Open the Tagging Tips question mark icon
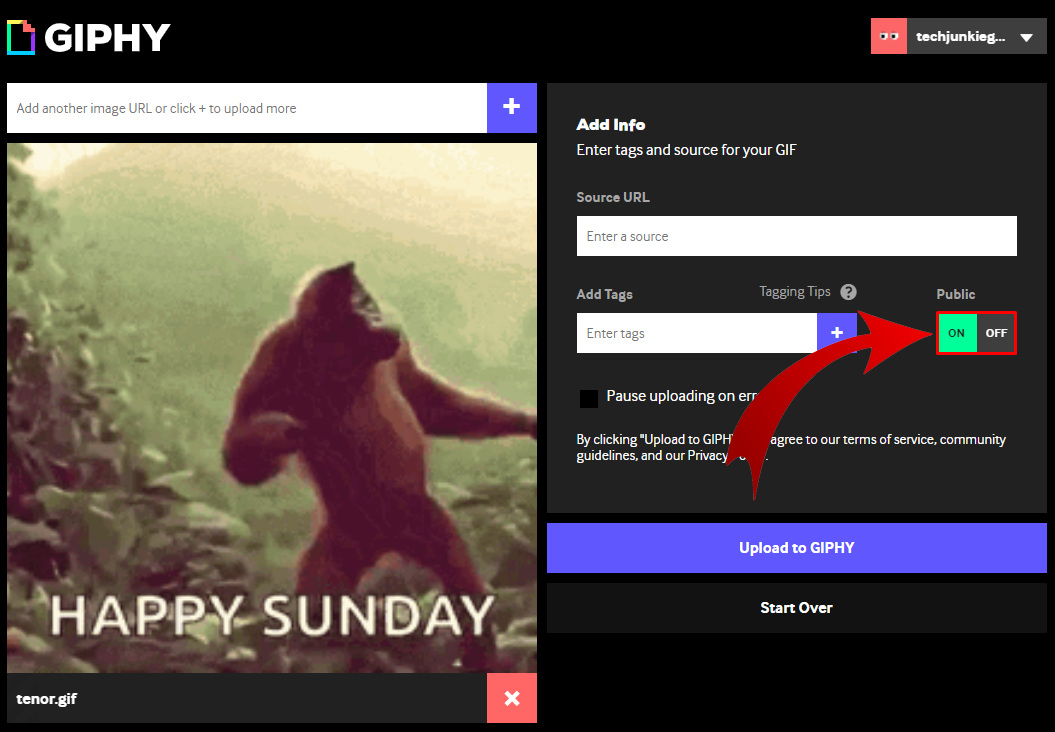This screenshot has height=732, width=1055. (848, 292)
